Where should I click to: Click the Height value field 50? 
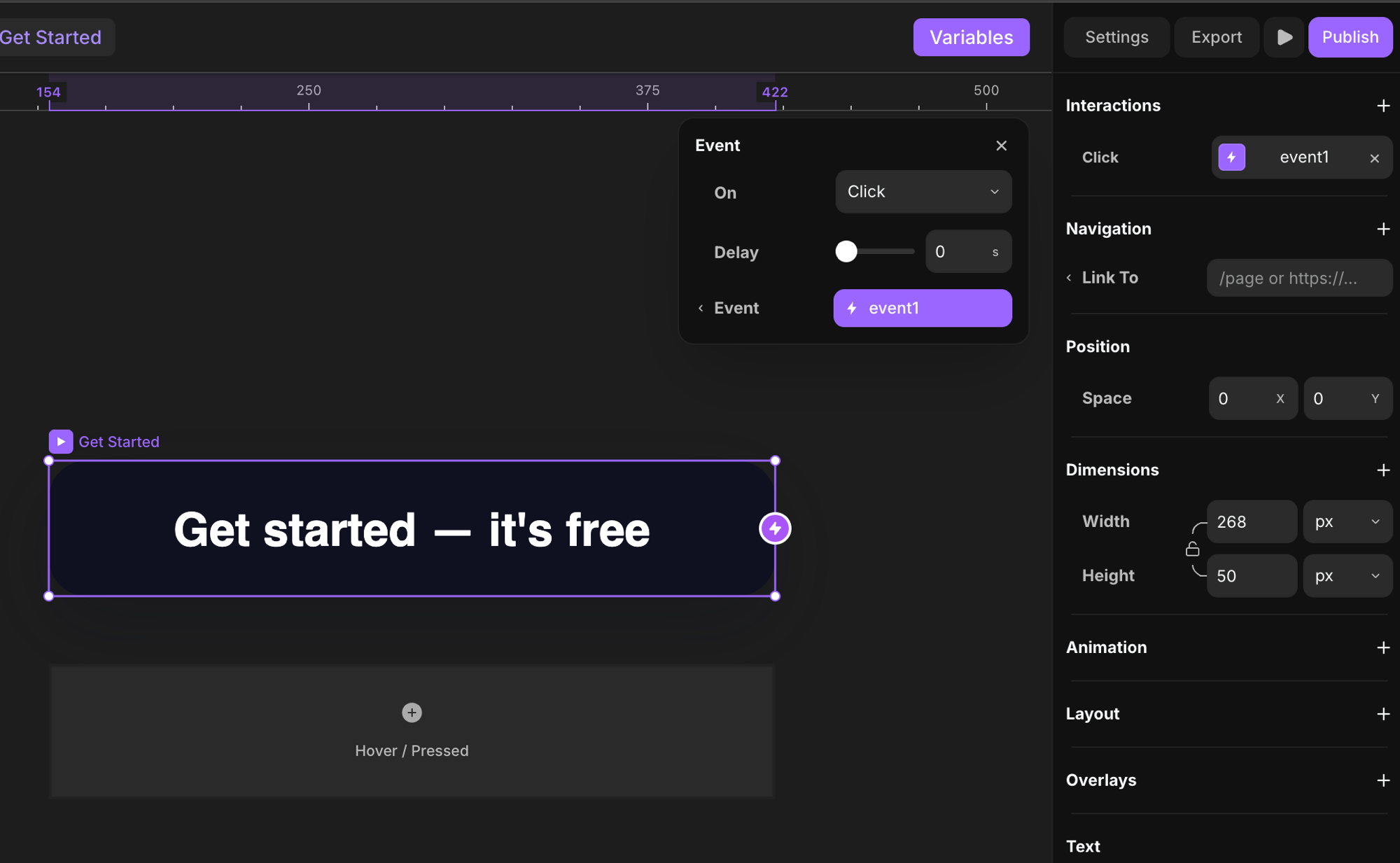pyautogui.click(x=1252, y=576)
